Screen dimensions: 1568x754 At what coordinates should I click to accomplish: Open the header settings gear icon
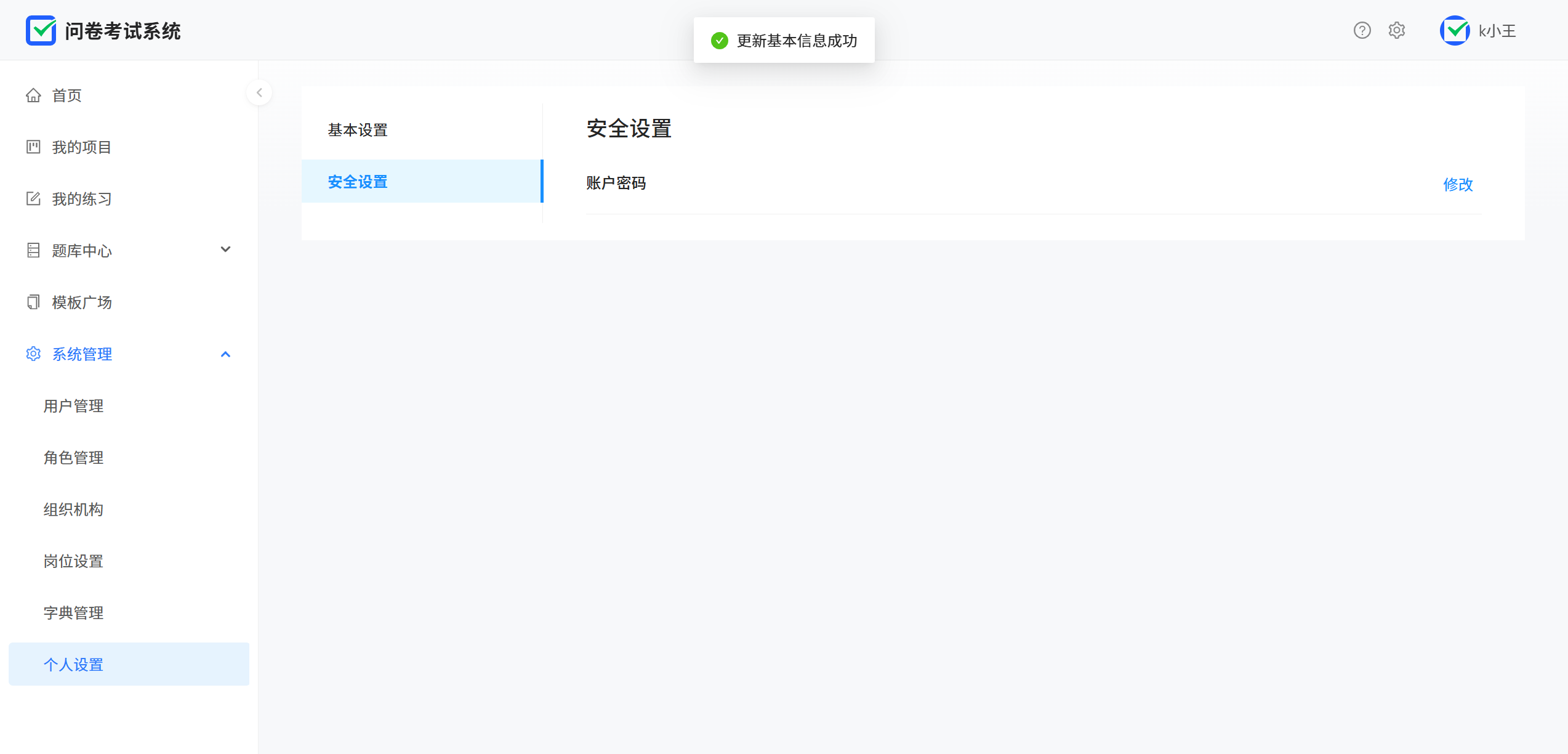click(x=1396, y=30)
